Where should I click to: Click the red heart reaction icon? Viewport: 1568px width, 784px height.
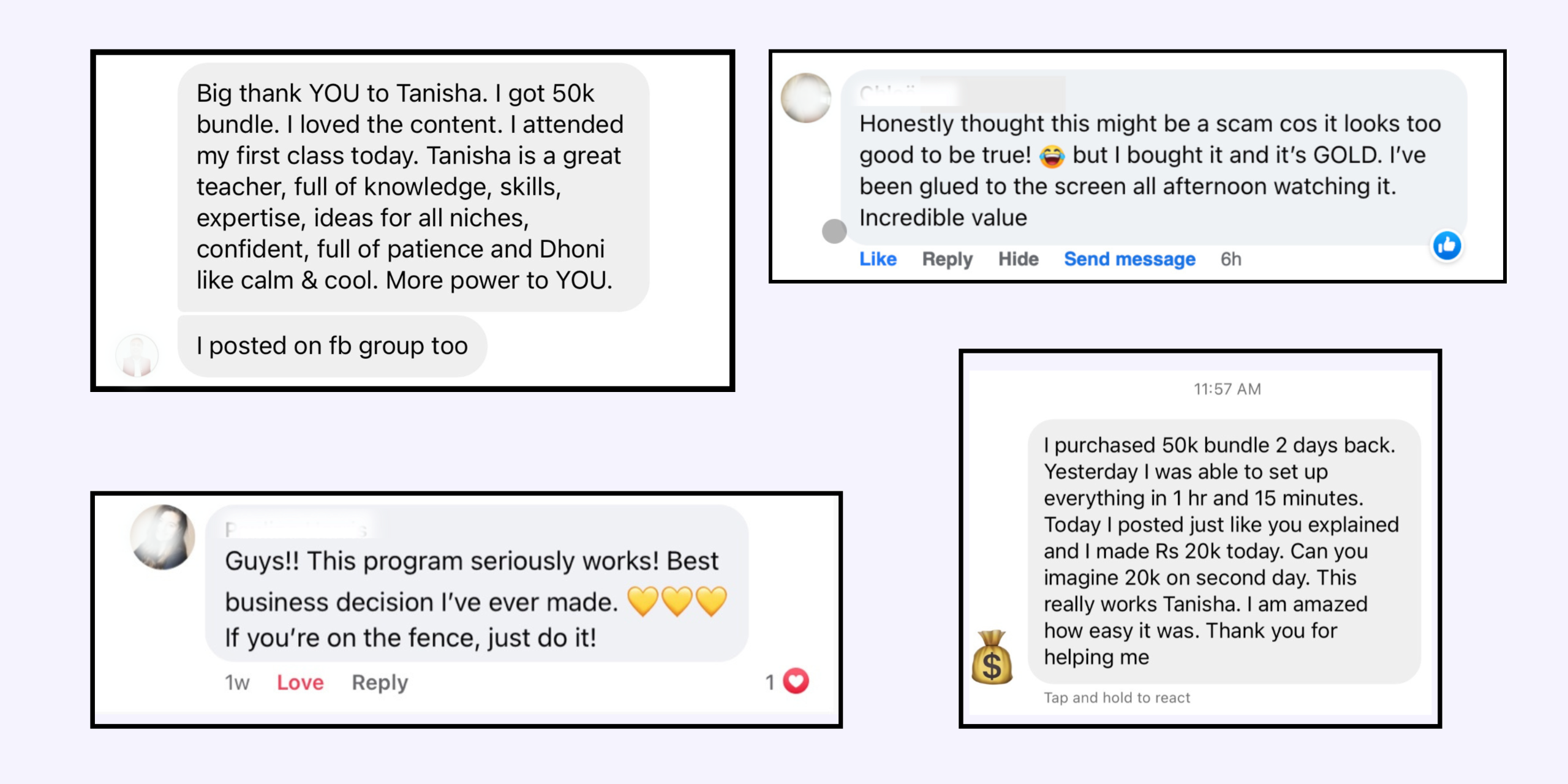[796, 681]
